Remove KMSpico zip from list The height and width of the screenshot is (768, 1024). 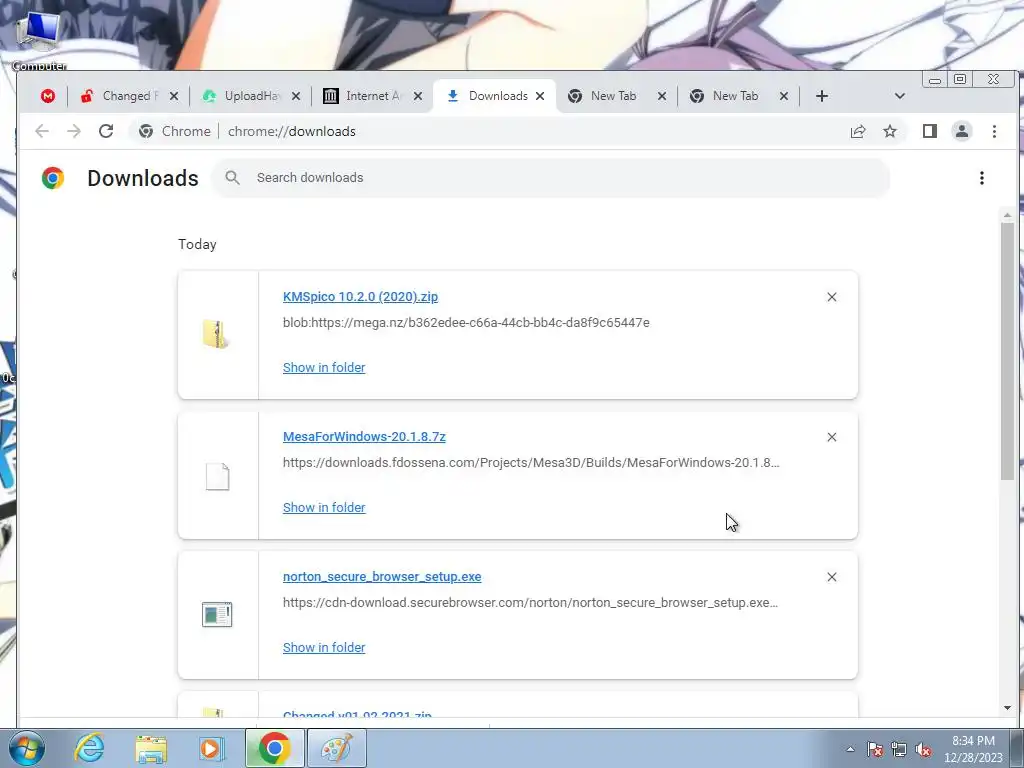point(831,297)
